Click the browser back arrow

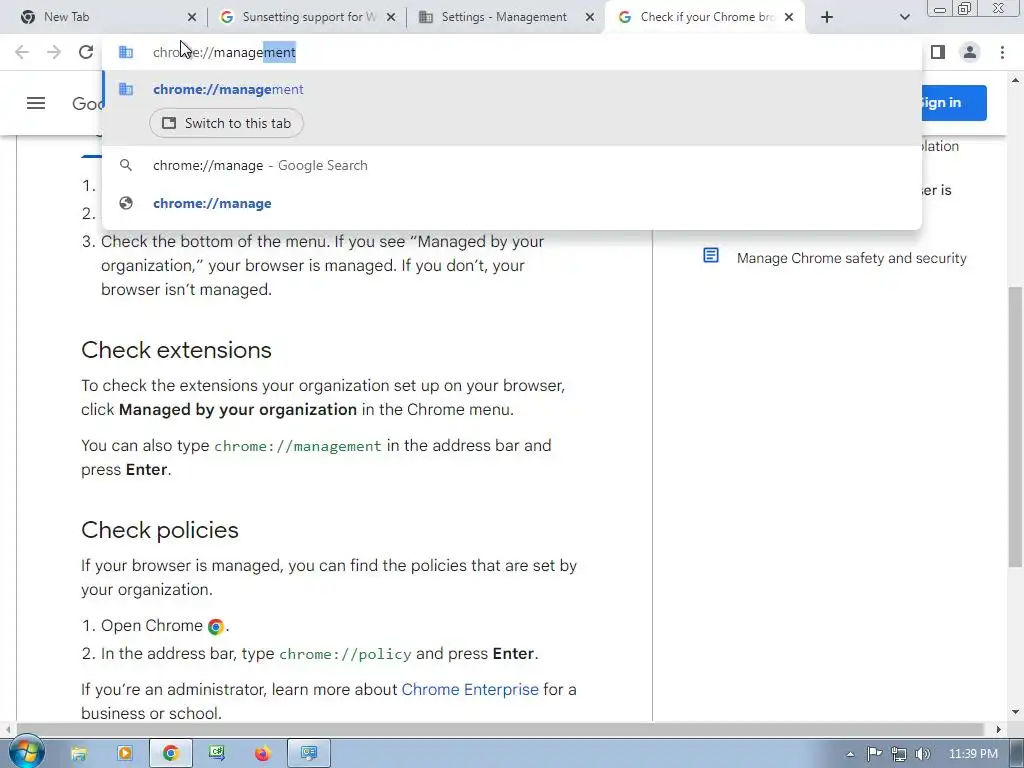[x=22, y=52]
